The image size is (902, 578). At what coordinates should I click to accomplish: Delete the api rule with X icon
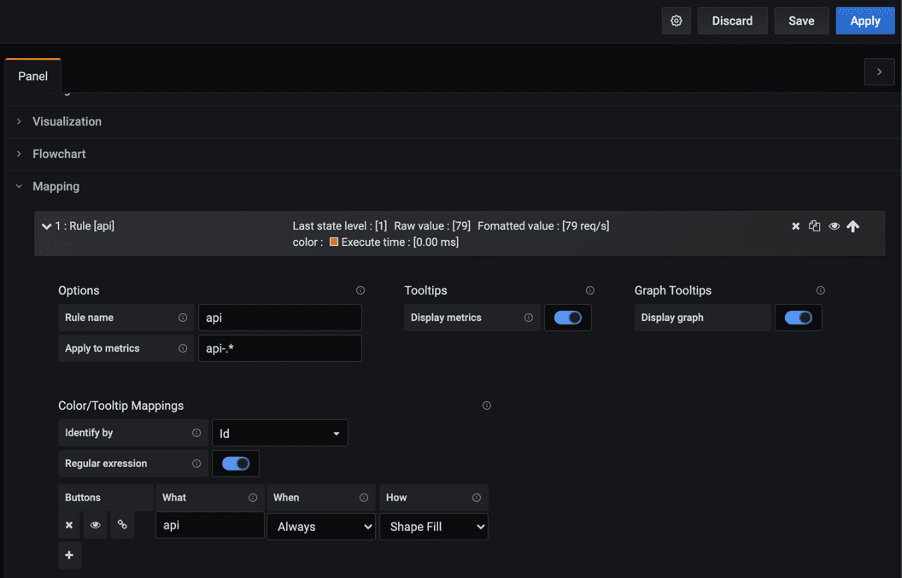click(x=796, y=227)
